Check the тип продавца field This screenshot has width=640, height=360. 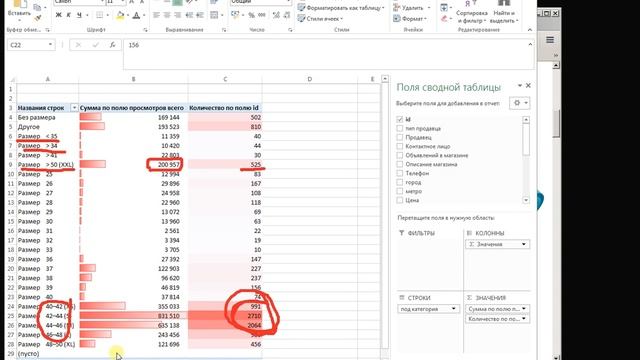click(x=400, y=128)
